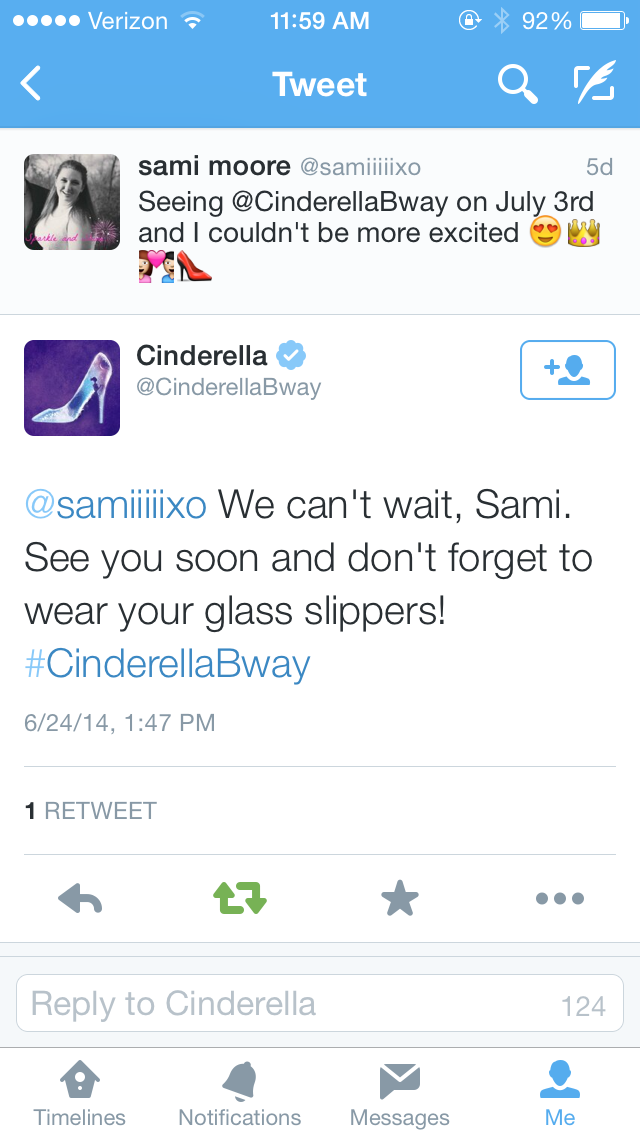
Task: Tap the back arrow in header
Action: click(32, 84)
